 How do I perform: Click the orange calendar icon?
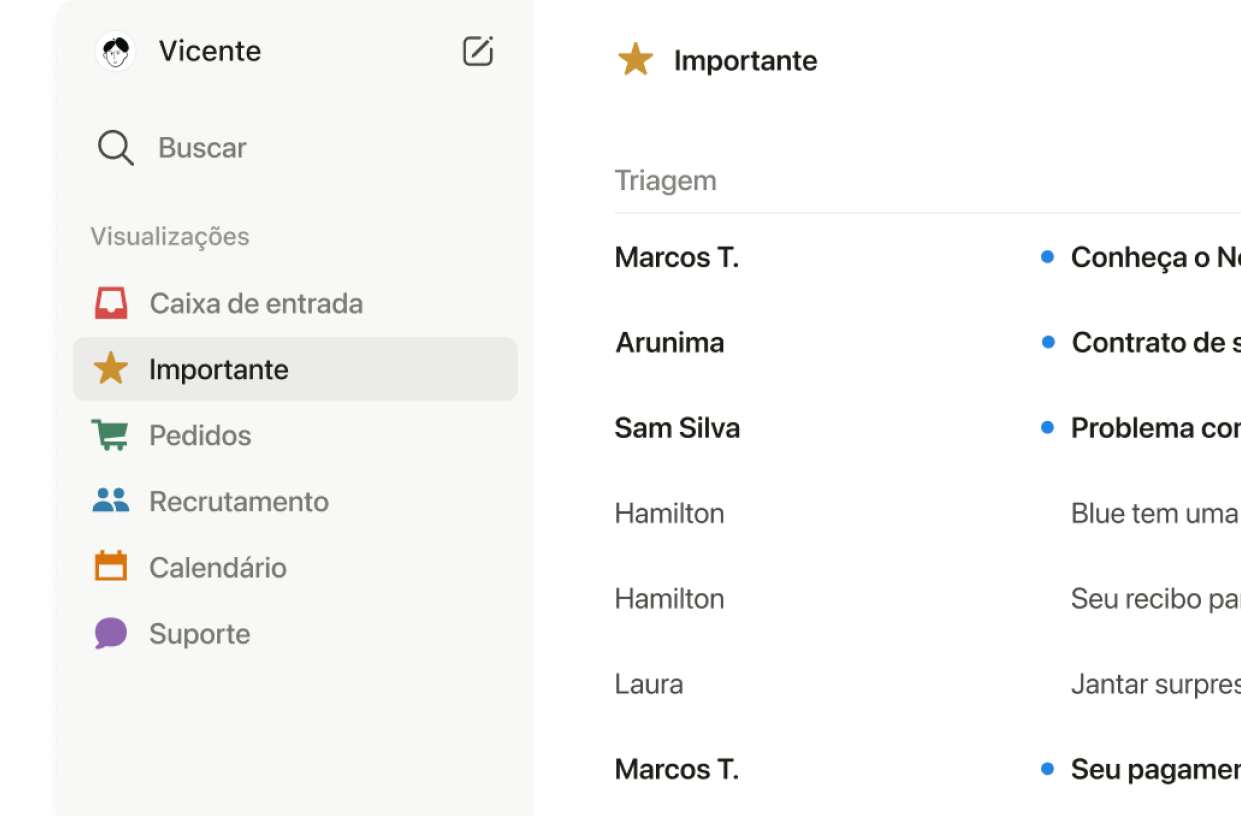[x=110, y=567]
